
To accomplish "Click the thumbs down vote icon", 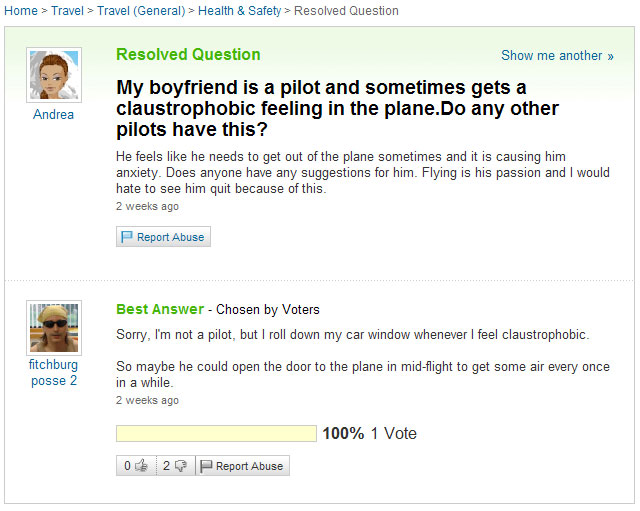I will [x=180, y=466].
